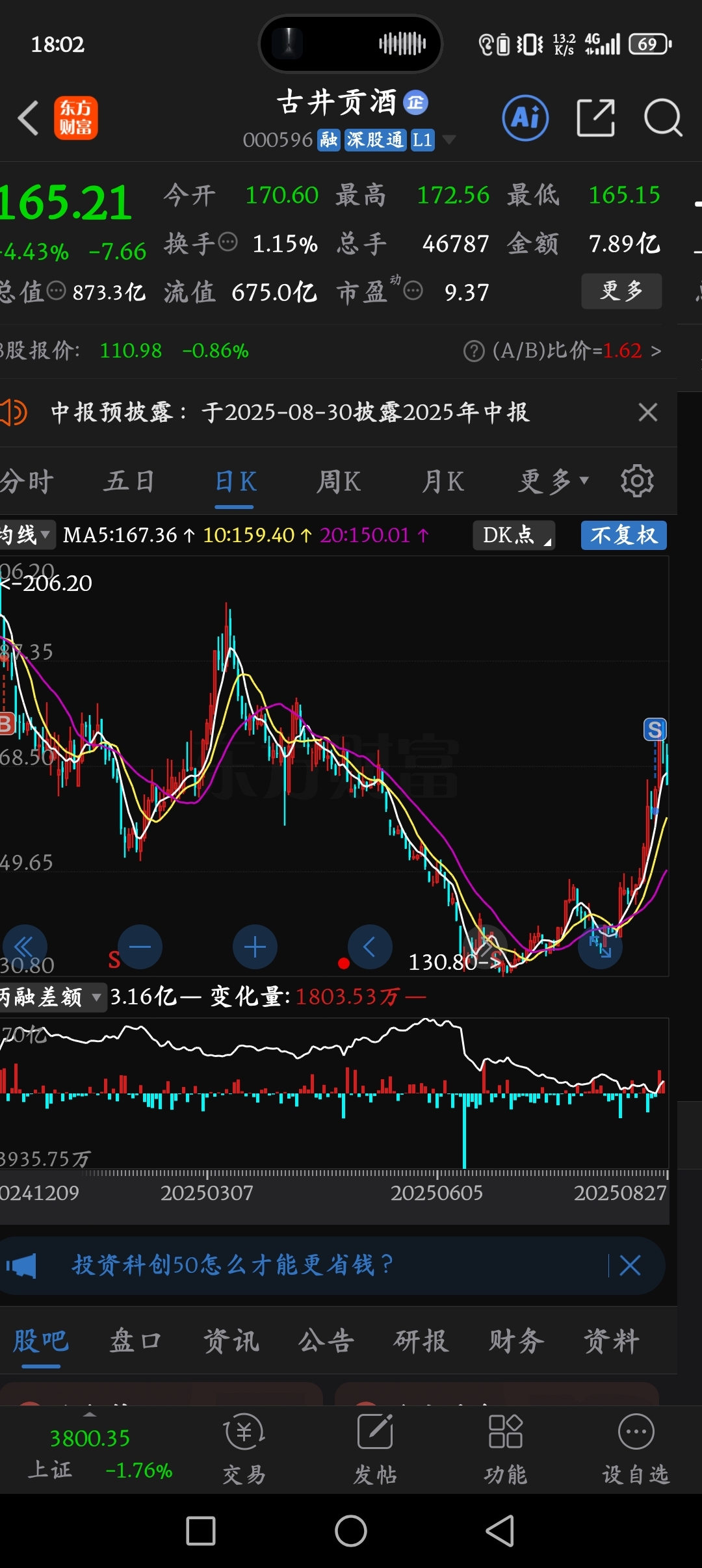Dismiss the 科创50 promo banner
Screen dimensions: 702x1568
point(630,1265)
